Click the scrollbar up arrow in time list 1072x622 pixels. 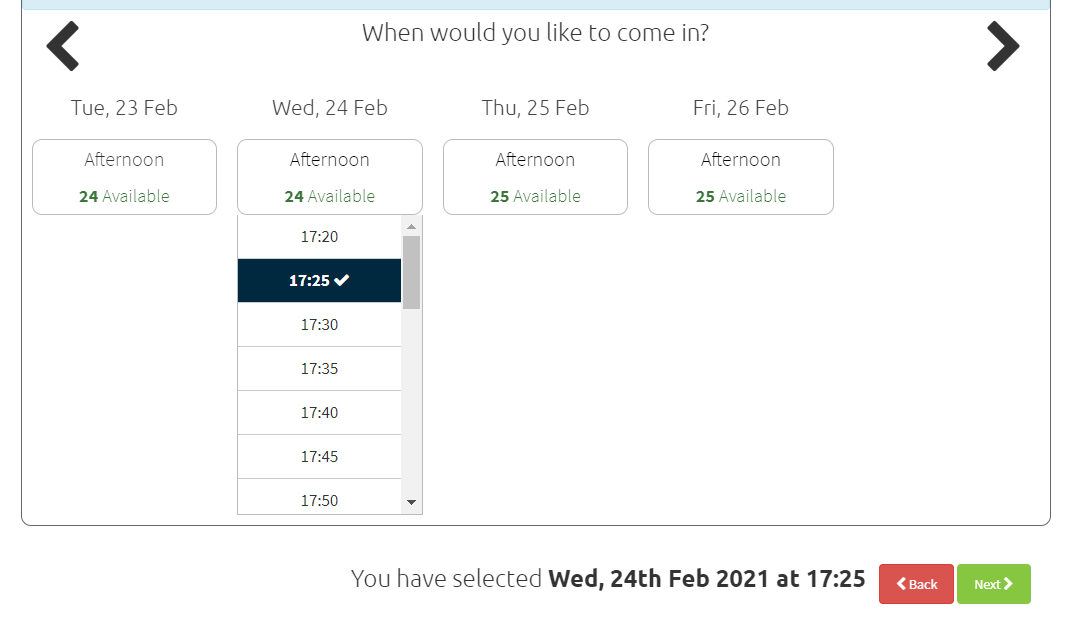coord(411,226)
